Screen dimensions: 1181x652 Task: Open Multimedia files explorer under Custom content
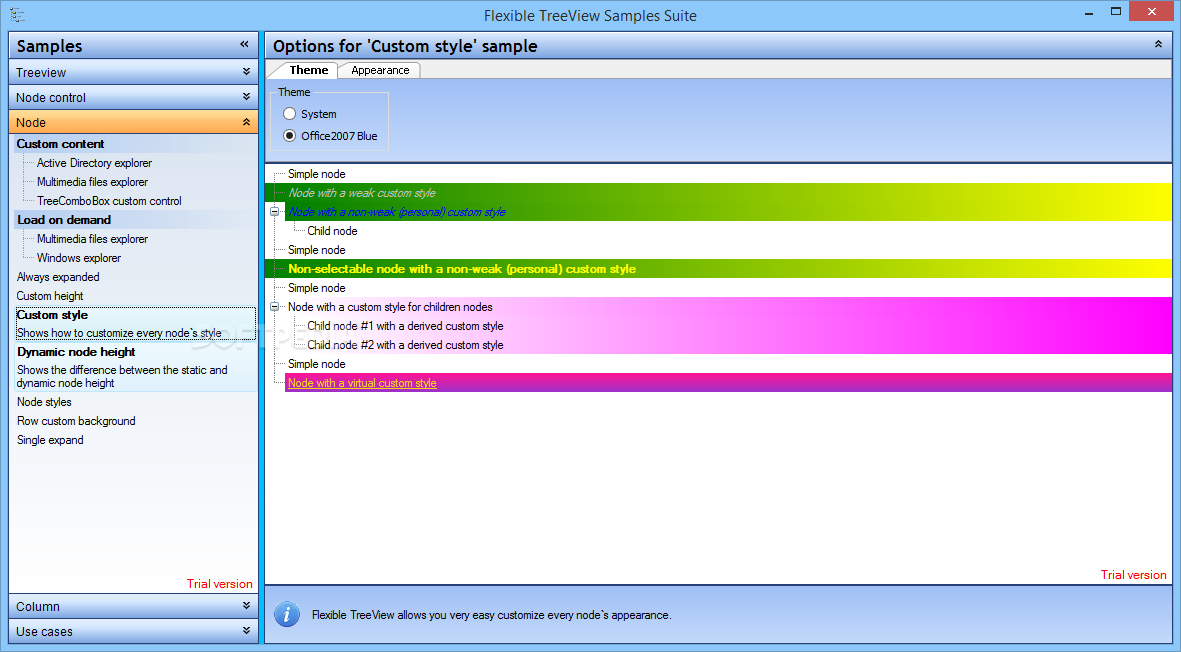point(93,181)
